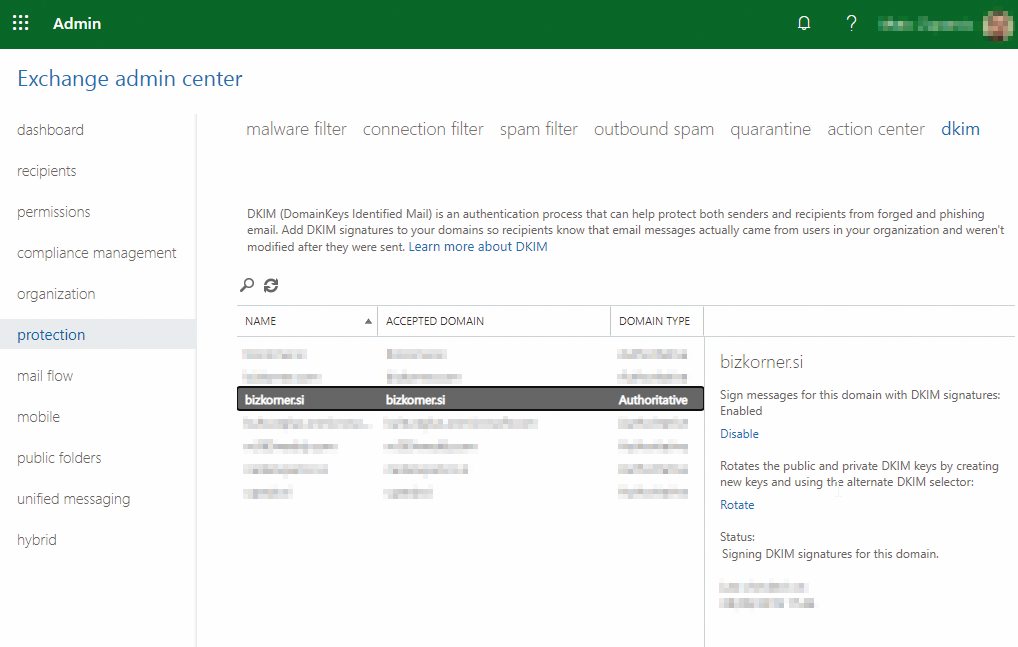This screenshot has width=1018, height=647.
Task: Click Disable link for bizkorner.si
Action: [x=739, y=433]
